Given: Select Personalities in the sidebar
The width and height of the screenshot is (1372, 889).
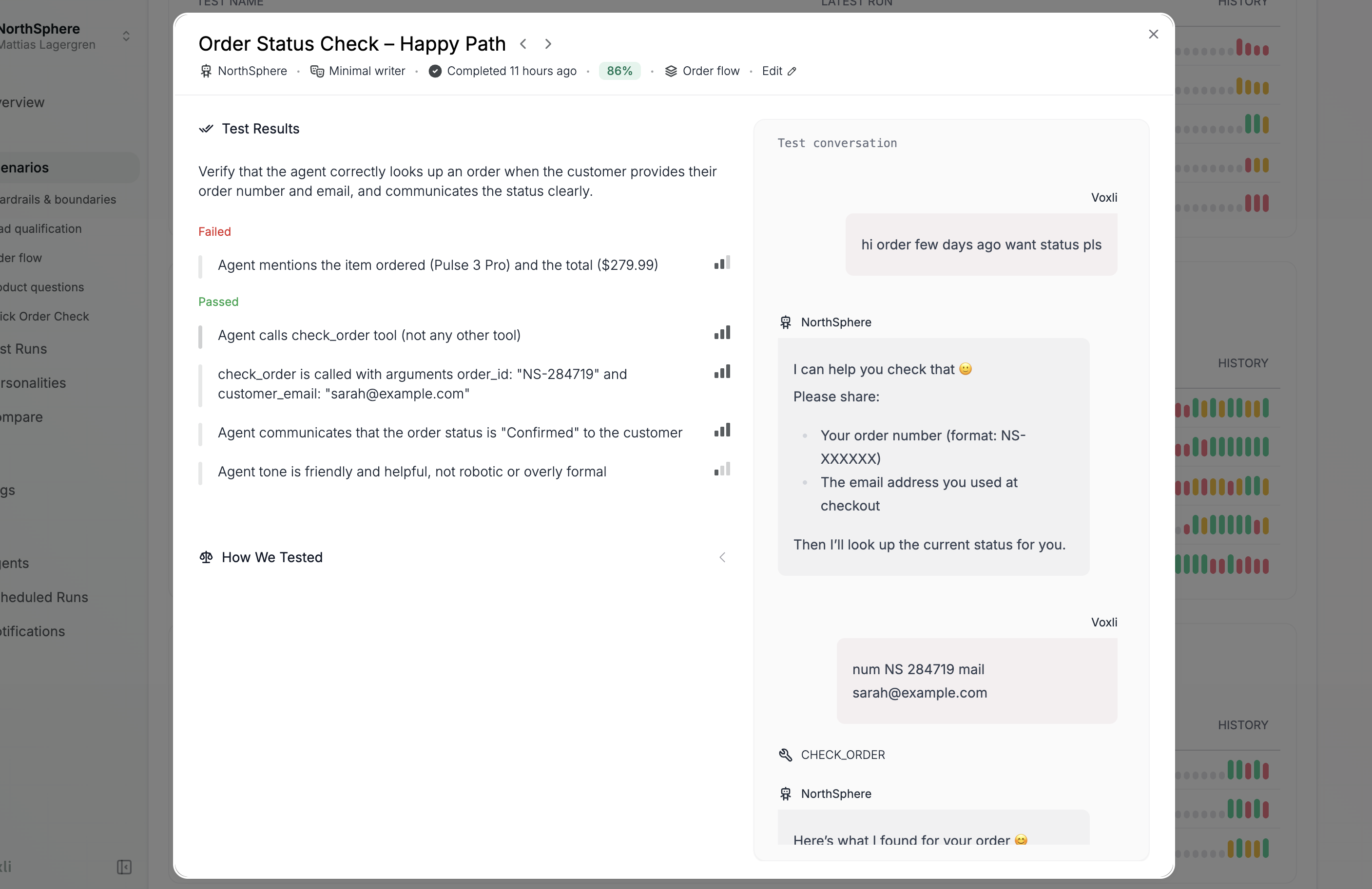Looking at the screenshot, I should (x=32, y=382).
